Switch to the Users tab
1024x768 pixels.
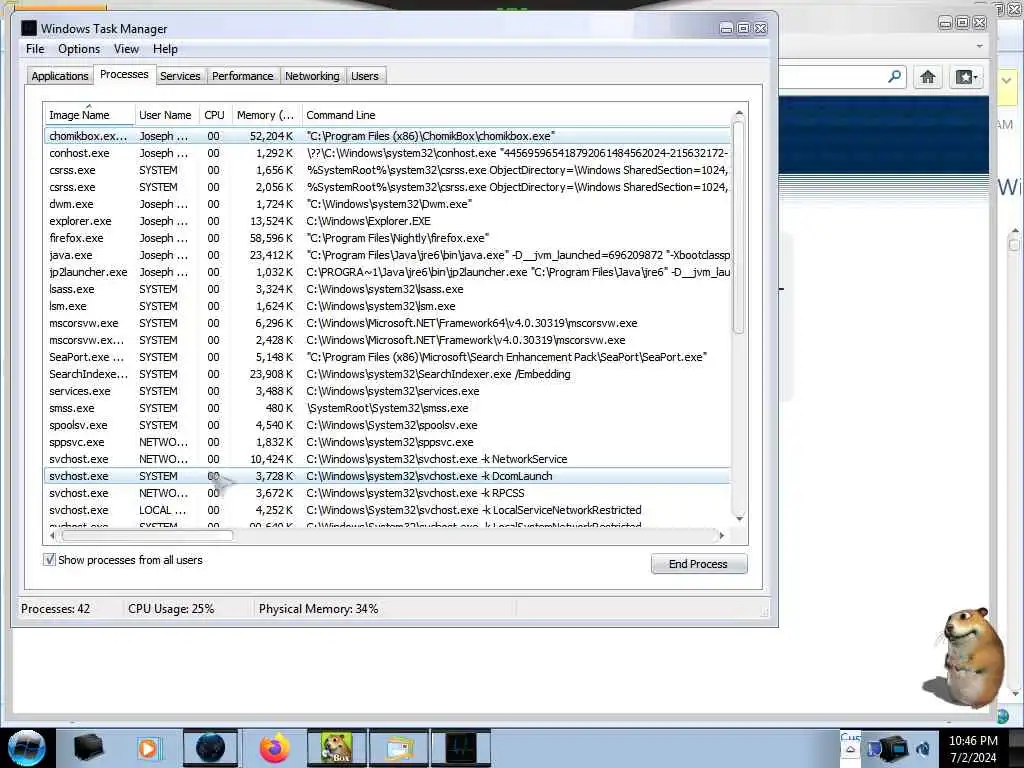[x=364, y=76]
